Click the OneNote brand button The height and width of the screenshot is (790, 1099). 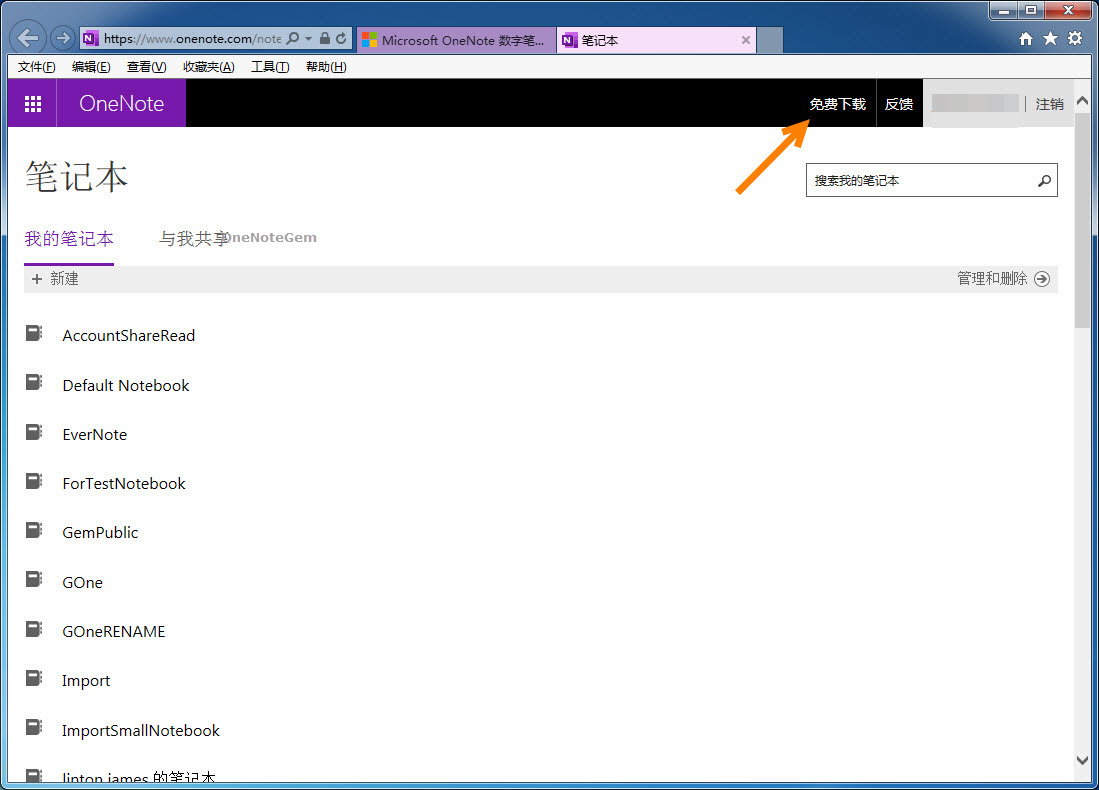point(121,103)
